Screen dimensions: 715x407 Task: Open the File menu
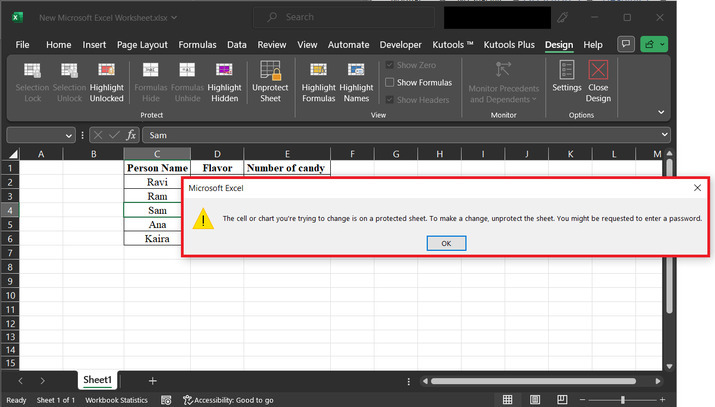[x=22, y=45]
